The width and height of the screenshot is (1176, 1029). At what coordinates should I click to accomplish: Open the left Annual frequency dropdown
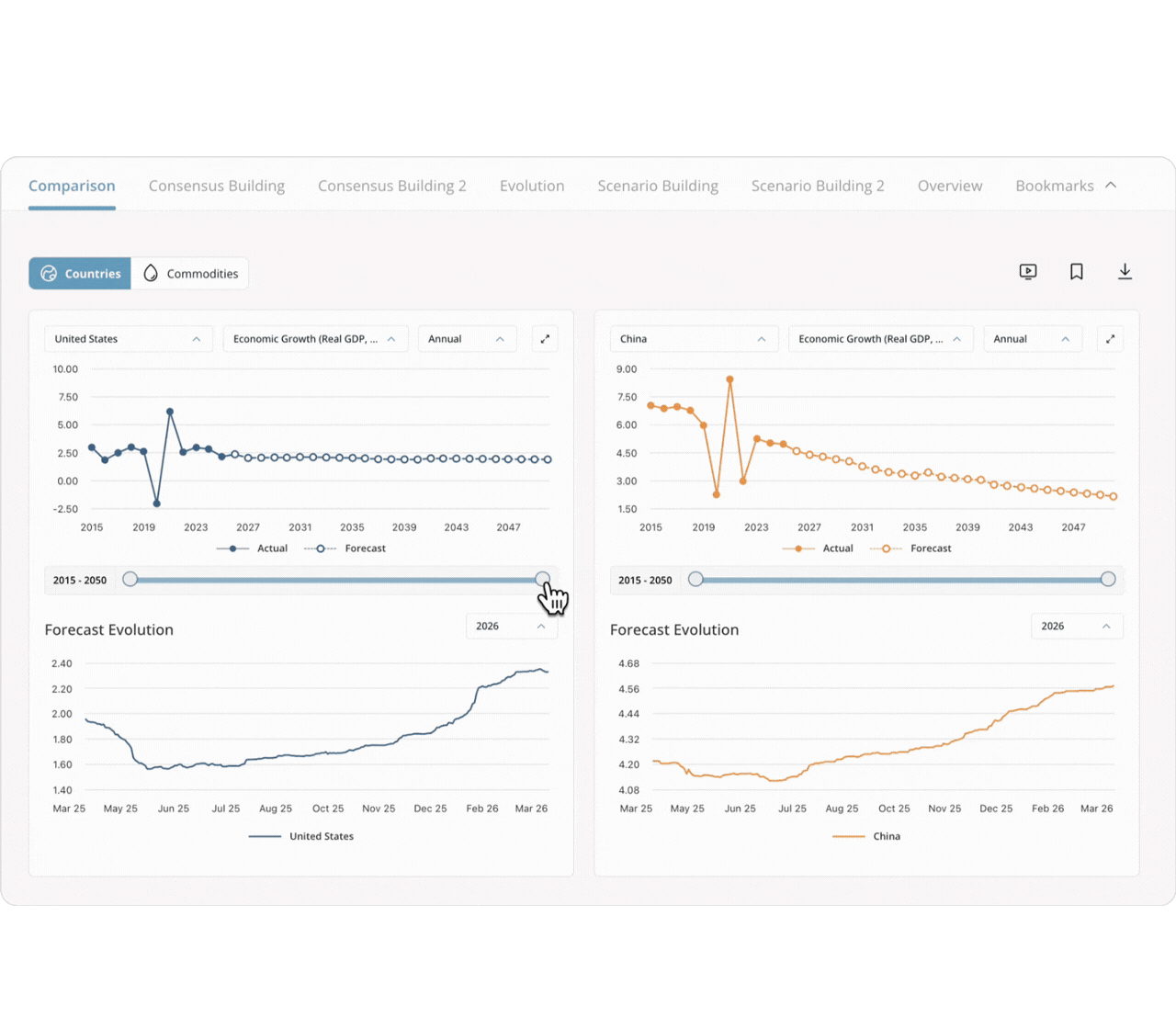(x=467, y=339)
